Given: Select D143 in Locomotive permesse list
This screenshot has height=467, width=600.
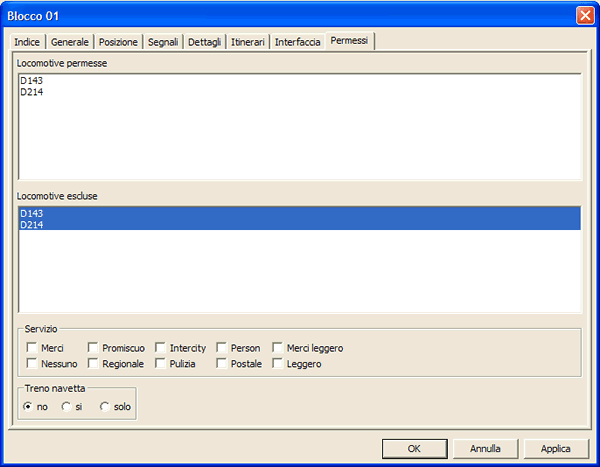Looking at the screenshot, I should click(30, 81).
